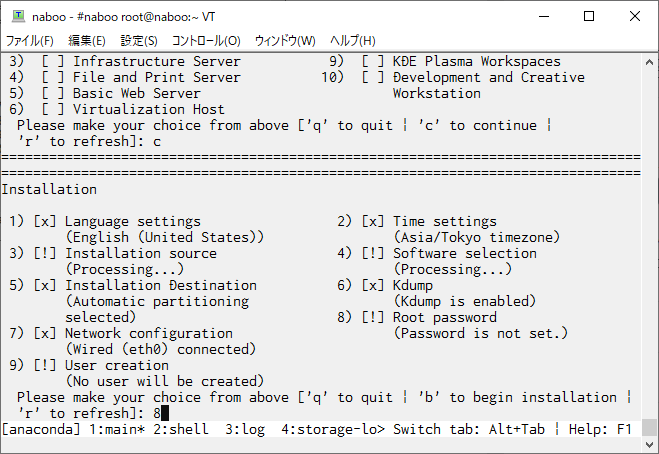
Task: Click the Basic Web Server checkbox
Action: 53,93
